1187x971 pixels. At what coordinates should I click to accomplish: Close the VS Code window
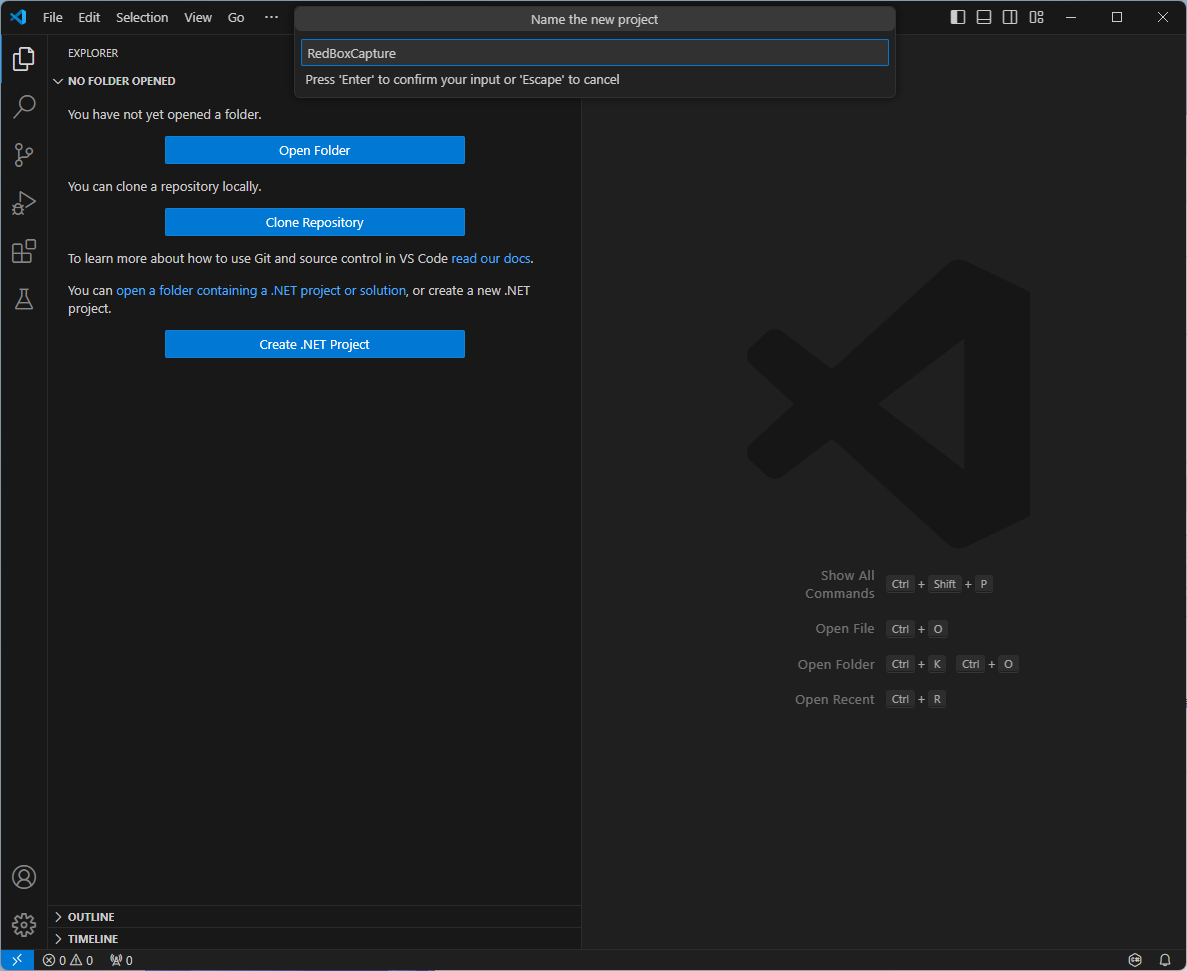[1163, 17]
